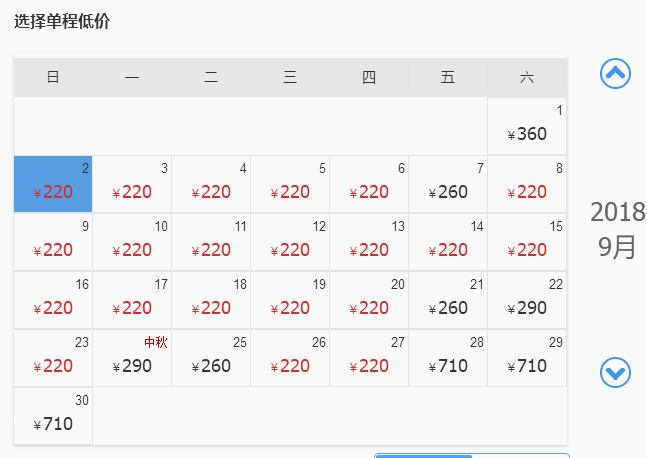Pick September 22 with ¥290 fare
Viewport: 647px width, 458px height.
tap(527, 300)
